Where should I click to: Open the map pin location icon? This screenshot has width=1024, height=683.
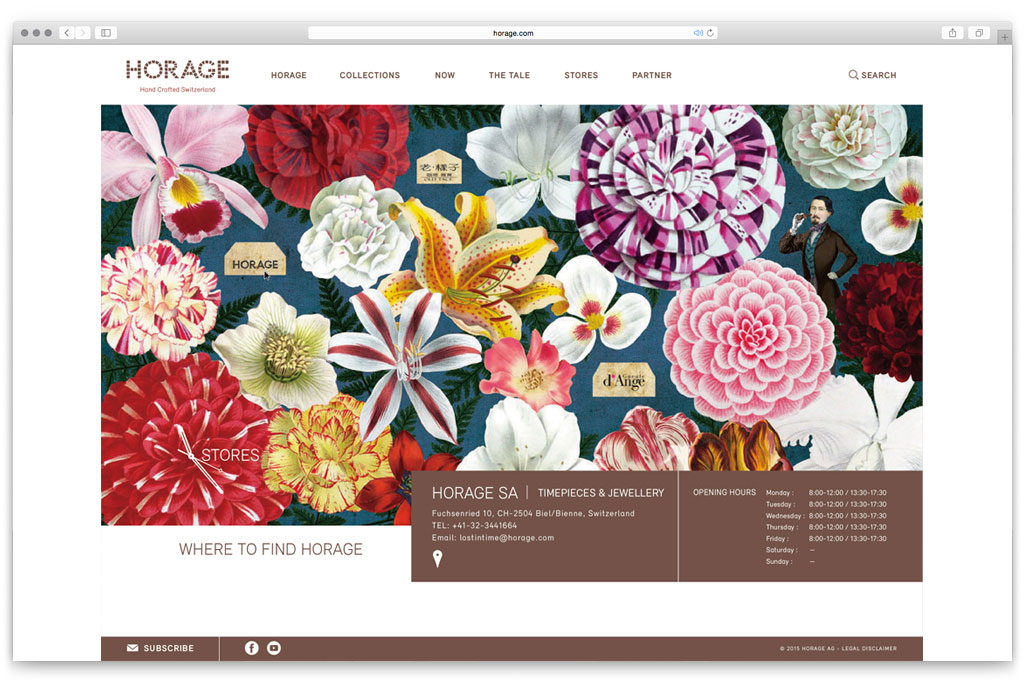click(x=438, y=558)
